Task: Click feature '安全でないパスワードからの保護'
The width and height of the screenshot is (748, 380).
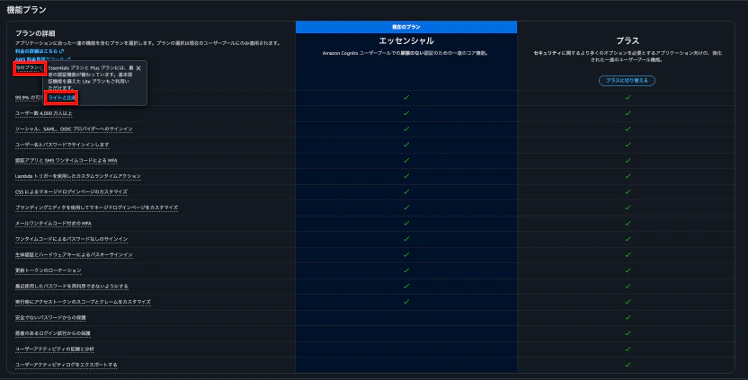Action: (51, 318)
